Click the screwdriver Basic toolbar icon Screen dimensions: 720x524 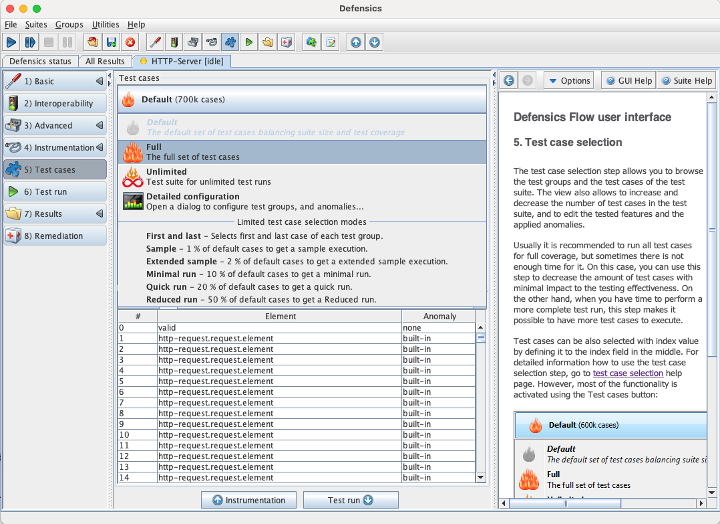pos(154,42)
